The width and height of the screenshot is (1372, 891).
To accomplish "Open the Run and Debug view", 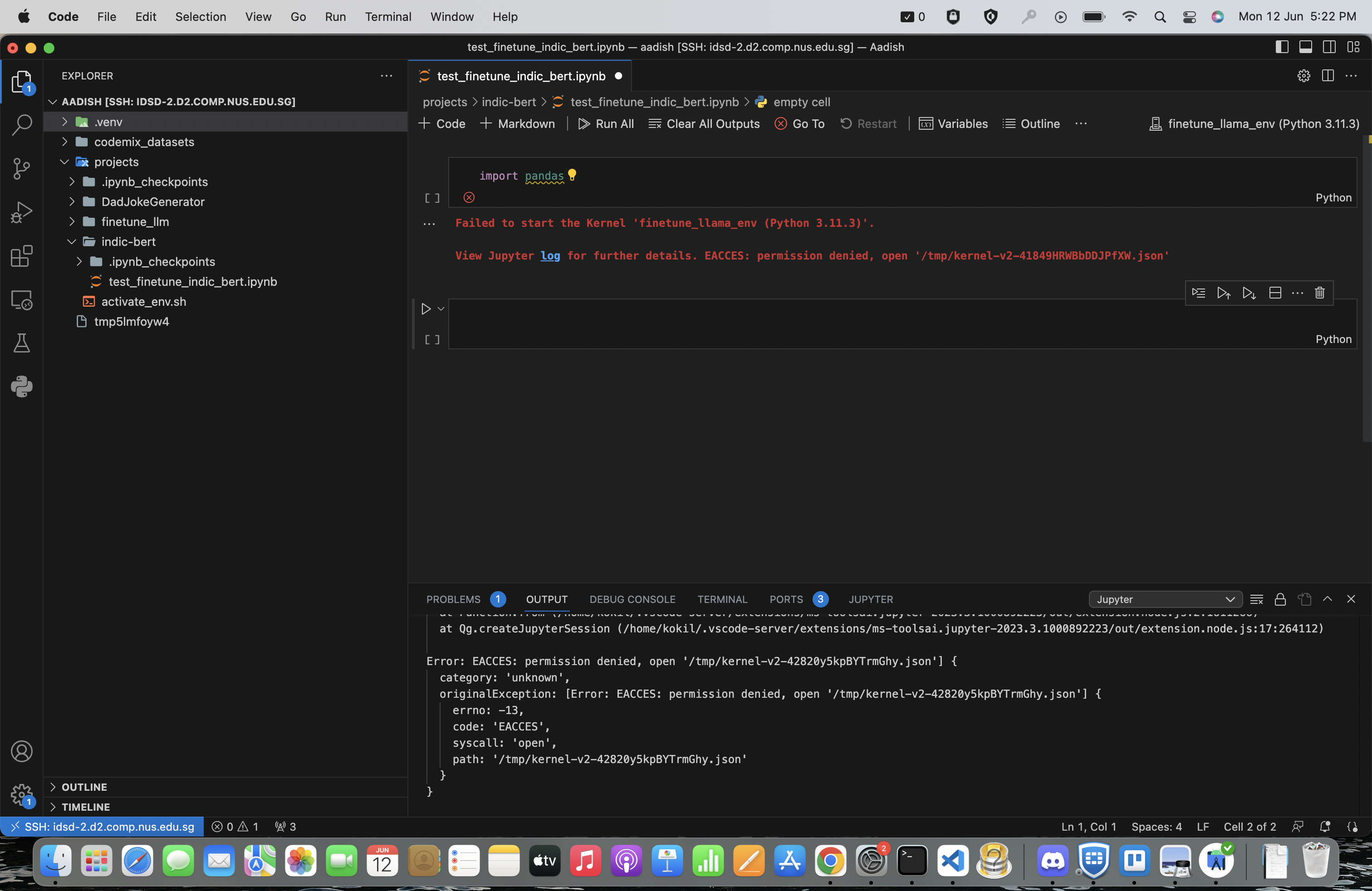I will pyautogui.click(x=21, y=212).
